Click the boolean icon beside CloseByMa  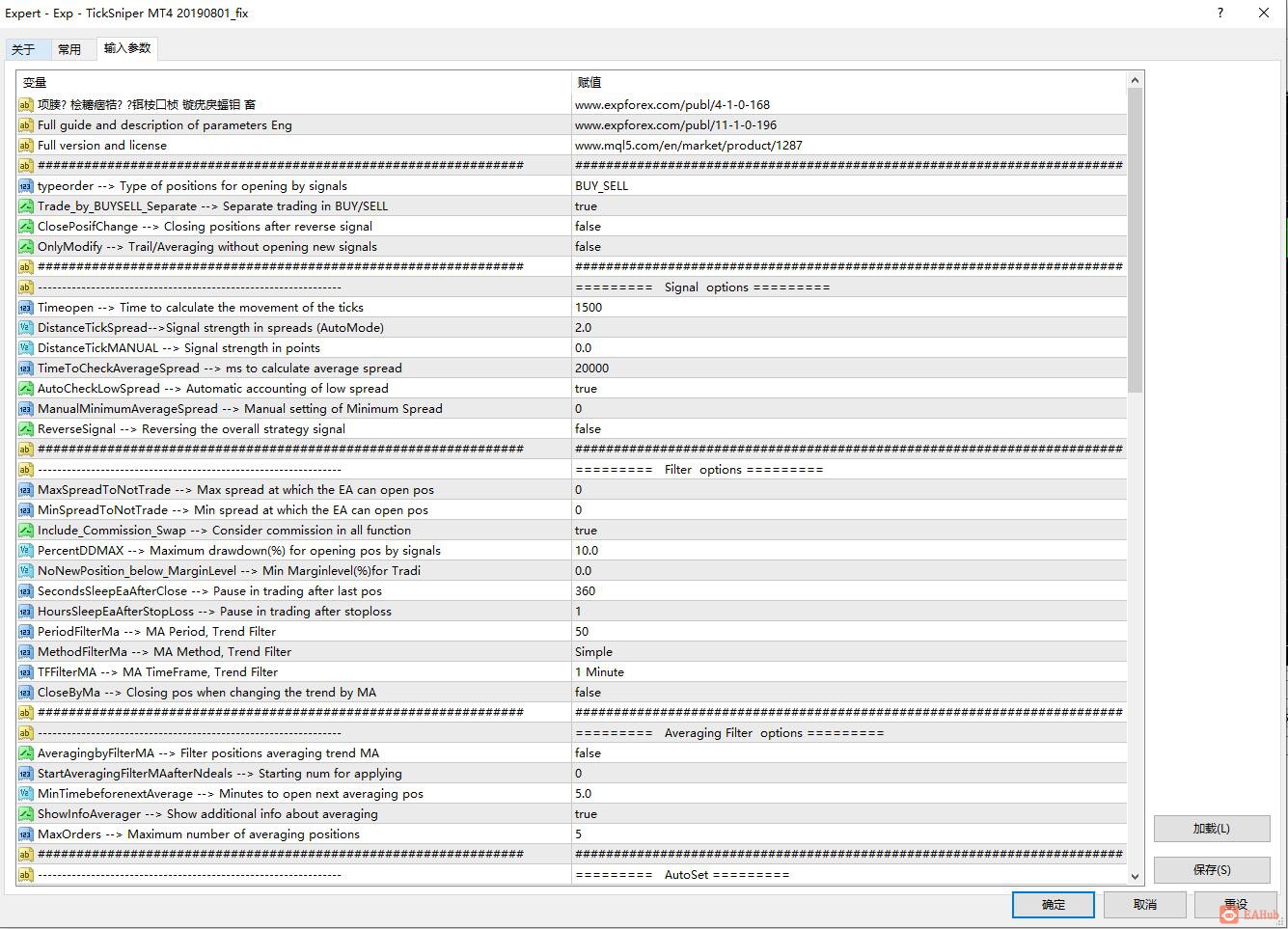click(x=26, y=693)
